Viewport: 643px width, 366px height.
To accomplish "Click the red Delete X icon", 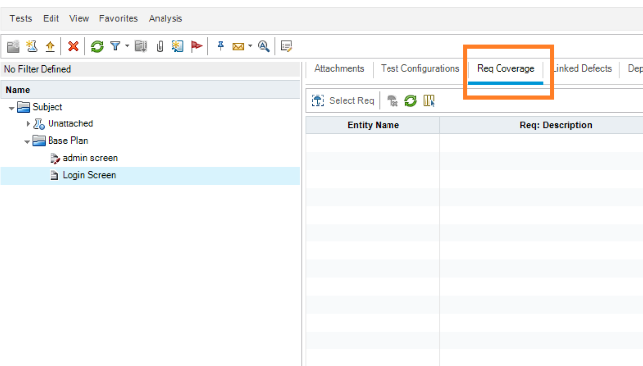I will (73, 46).
